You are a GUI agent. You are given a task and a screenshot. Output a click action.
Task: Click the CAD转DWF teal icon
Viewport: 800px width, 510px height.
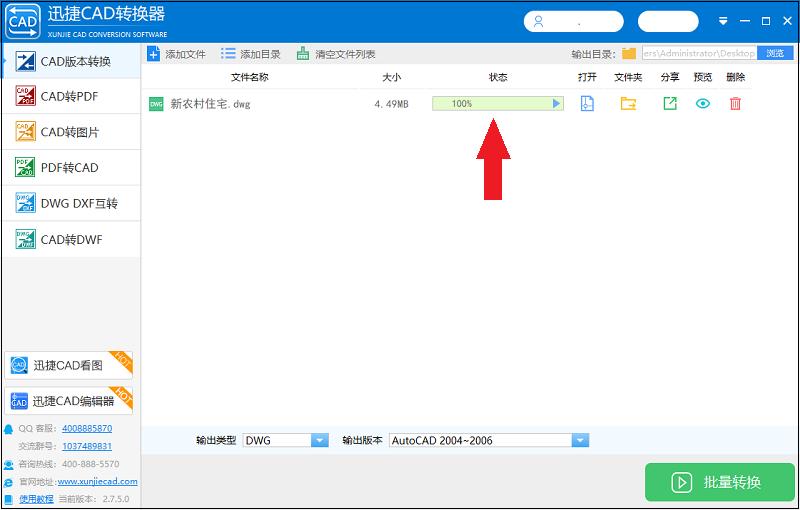pyautogui.click(x=26, y=239)
